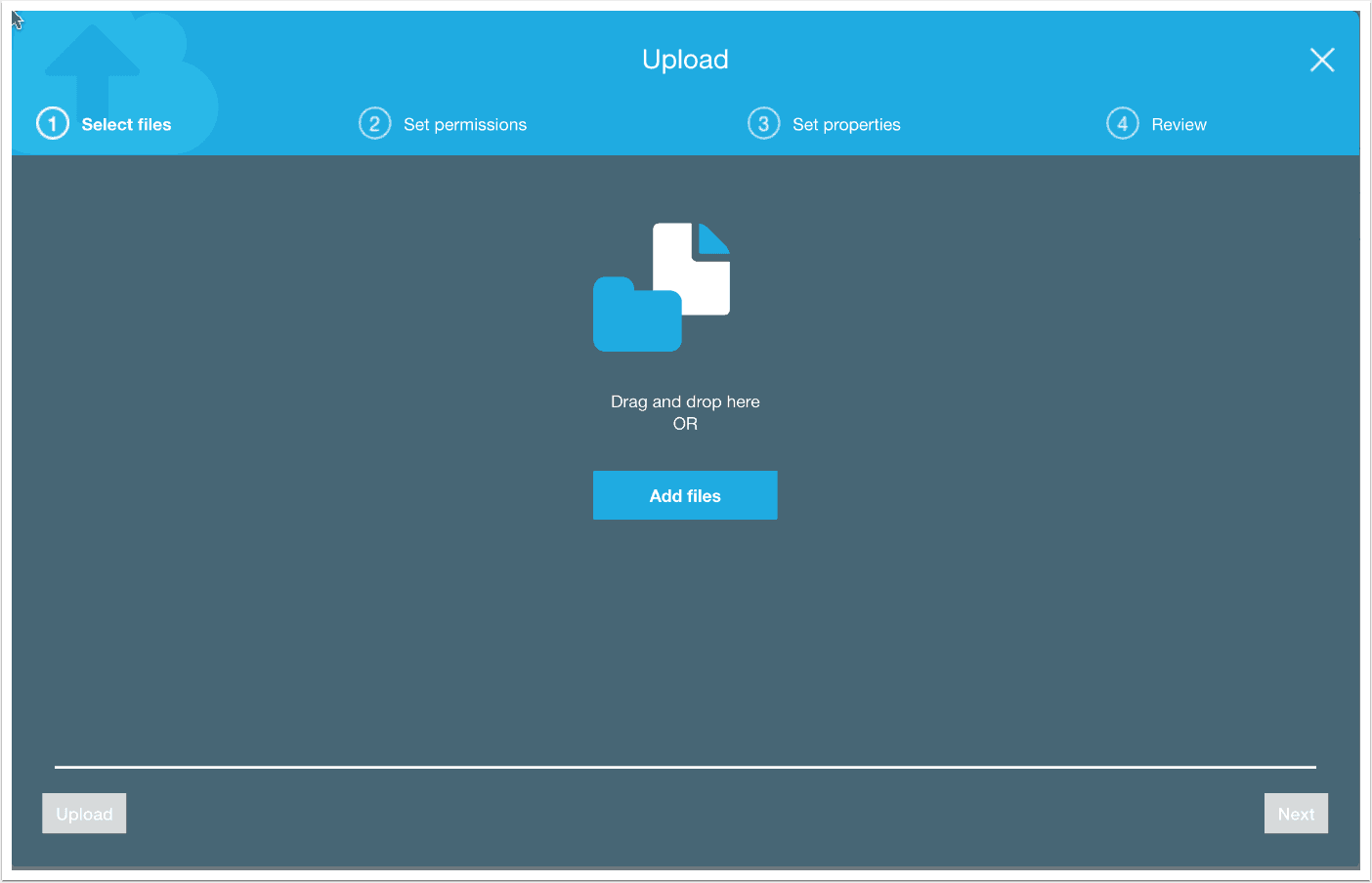
Task: Click the step 4 circle icon
Action: tap(1122, 124)
